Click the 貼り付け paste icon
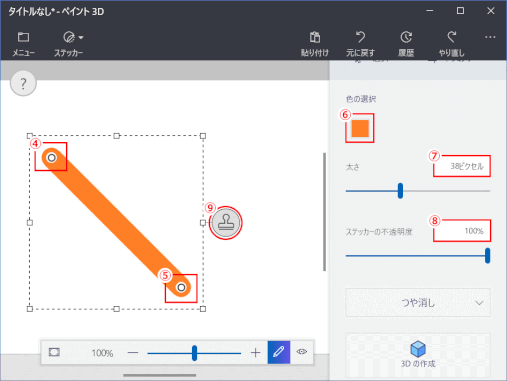507x381 pixels. coord(315,37)
